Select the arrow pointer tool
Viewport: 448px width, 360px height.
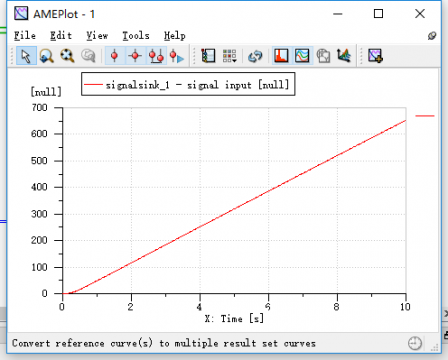point(26,56)
